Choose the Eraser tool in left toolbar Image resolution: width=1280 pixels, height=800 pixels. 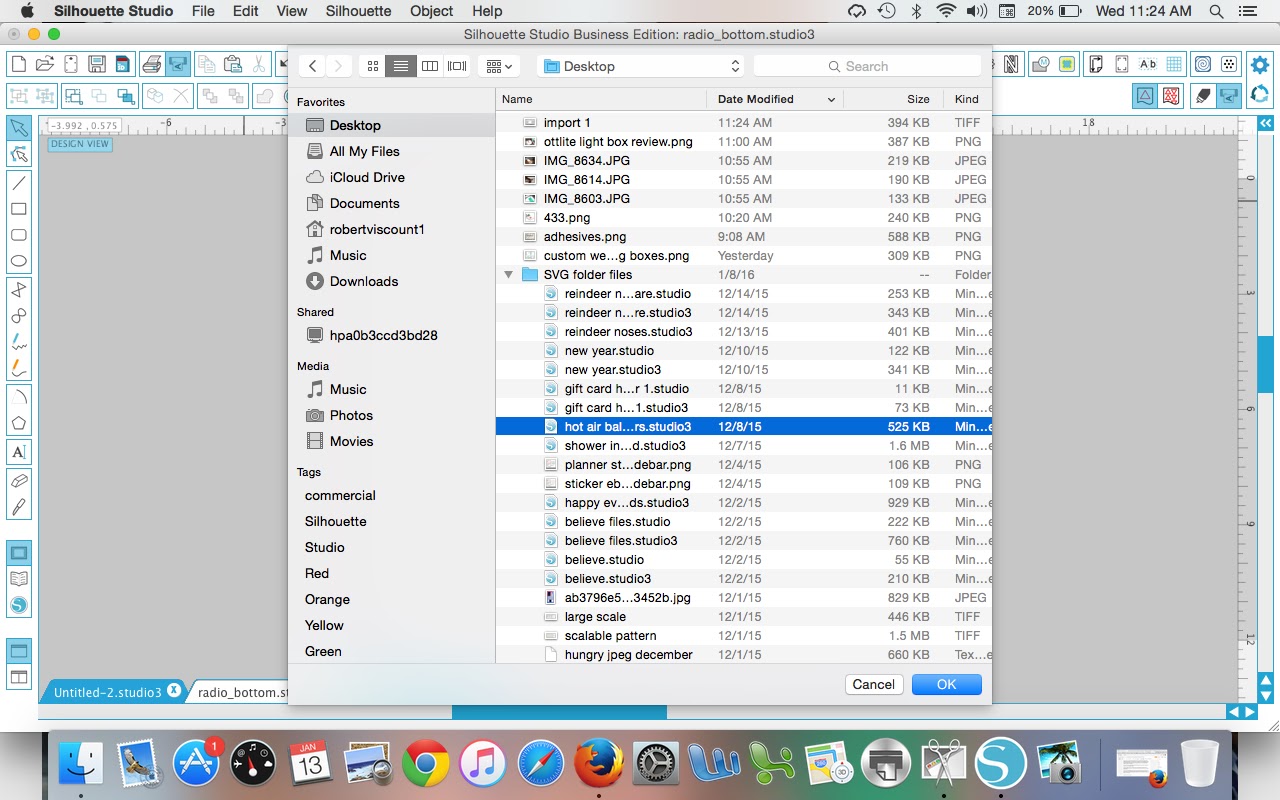point(18,481)
